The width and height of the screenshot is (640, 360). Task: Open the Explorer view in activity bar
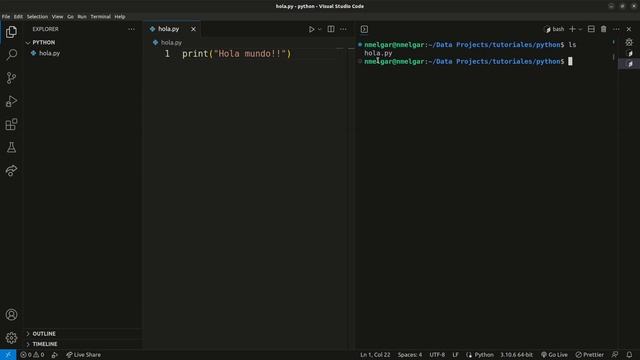(11, 32)
